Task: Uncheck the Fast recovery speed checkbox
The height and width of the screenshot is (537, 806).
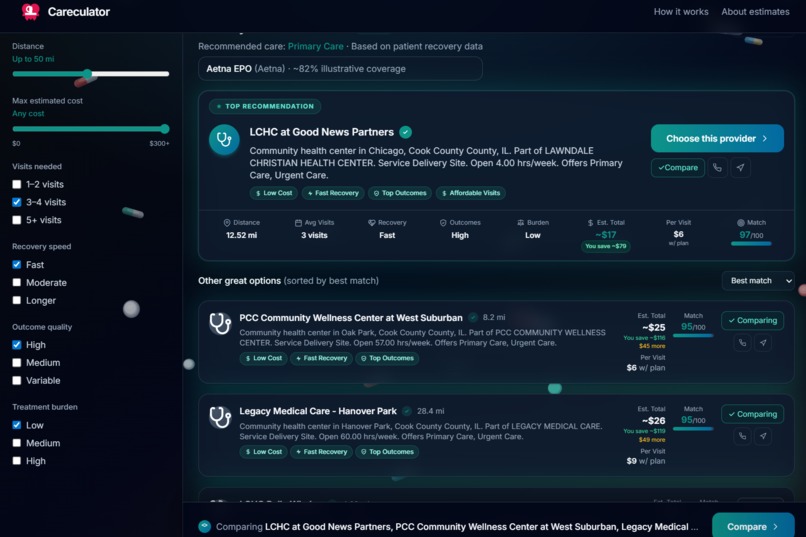Action: tap(17, 265)
